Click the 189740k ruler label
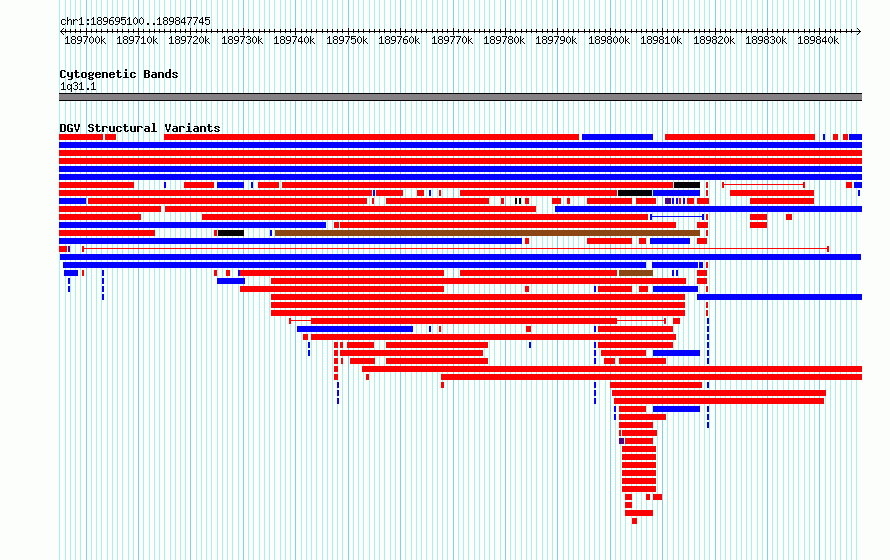This screenshot has width=890, height=560. tap(294, 40)
